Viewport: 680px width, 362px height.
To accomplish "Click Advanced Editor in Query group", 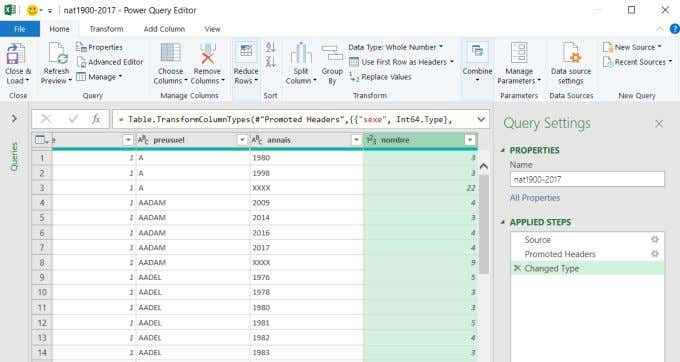I will (110, 62).
